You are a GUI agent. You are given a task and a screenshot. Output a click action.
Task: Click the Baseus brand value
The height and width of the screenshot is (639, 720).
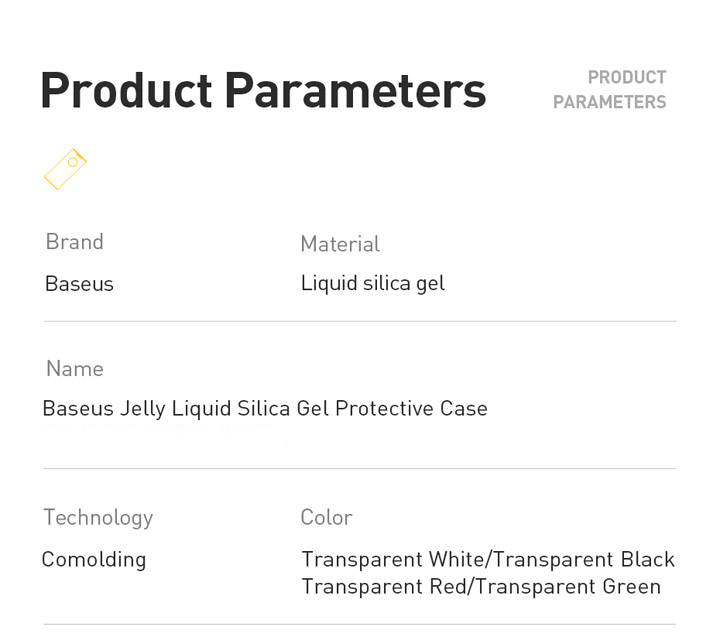pos(79,284)
